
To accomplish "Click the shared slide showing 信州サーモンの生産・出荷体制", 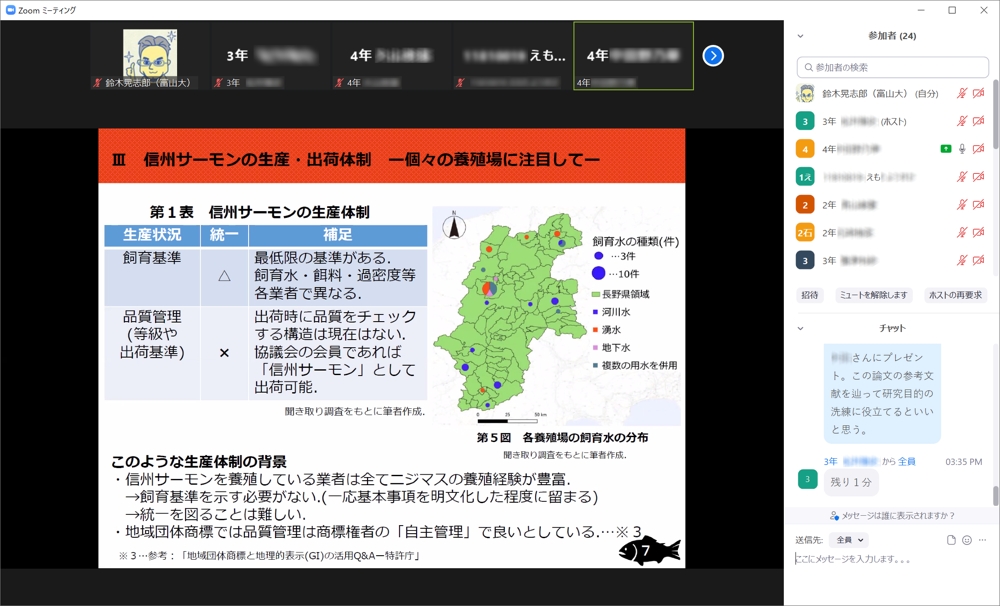I will pos(392,348).
